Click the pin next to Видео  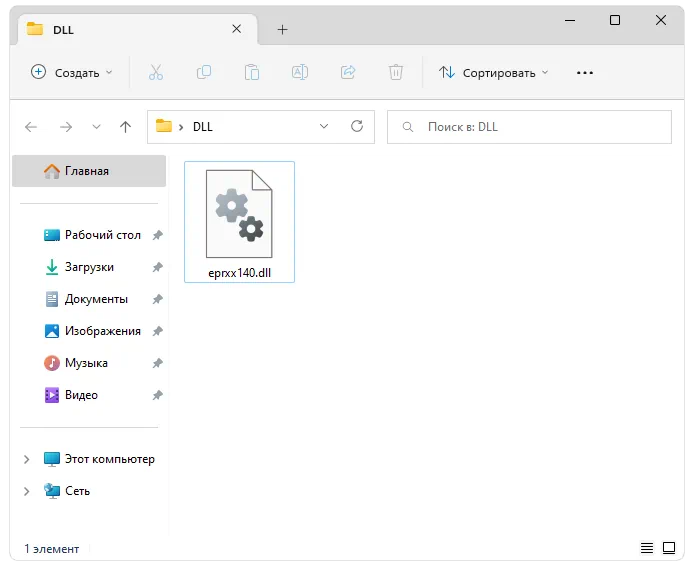pos(157,395)
